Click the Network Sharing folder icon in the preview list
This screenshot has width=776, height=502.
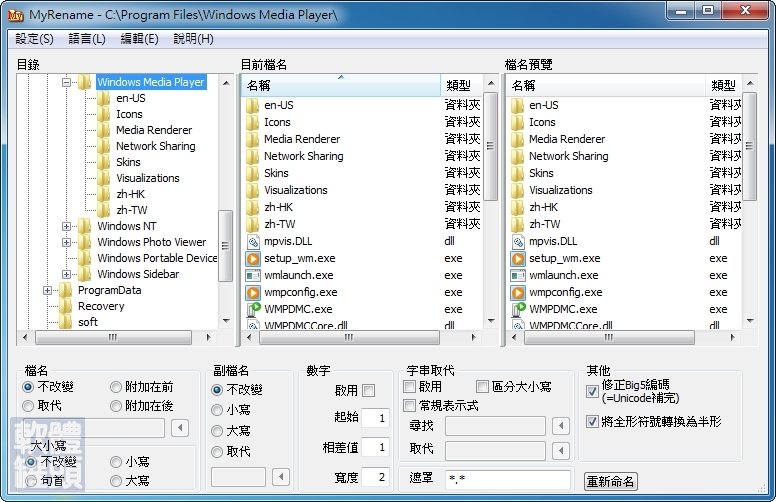(518, 156)
